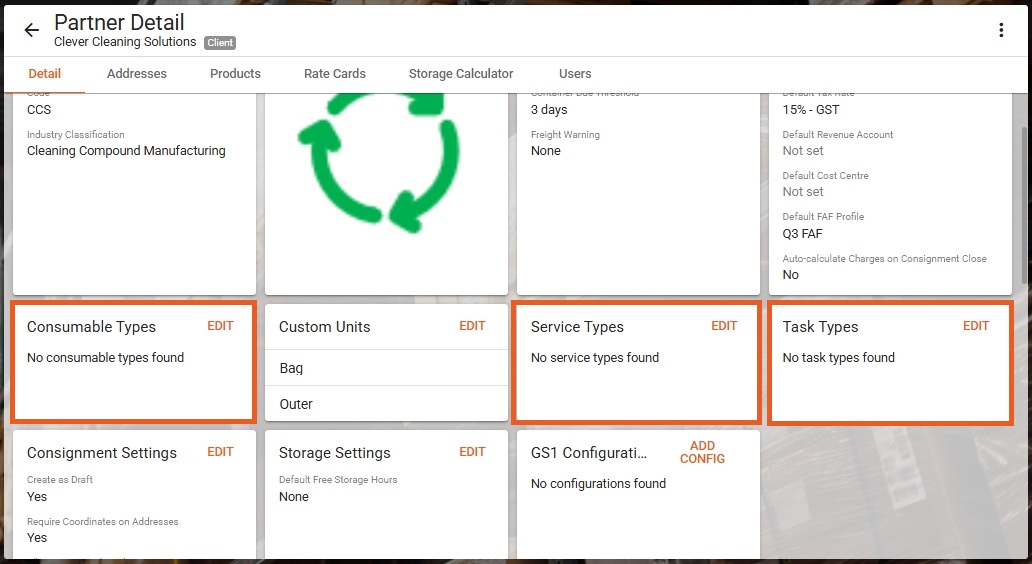Open the Storage Calculator tab
Viewport: 1032px width, 564px height.
coord(461,74)
